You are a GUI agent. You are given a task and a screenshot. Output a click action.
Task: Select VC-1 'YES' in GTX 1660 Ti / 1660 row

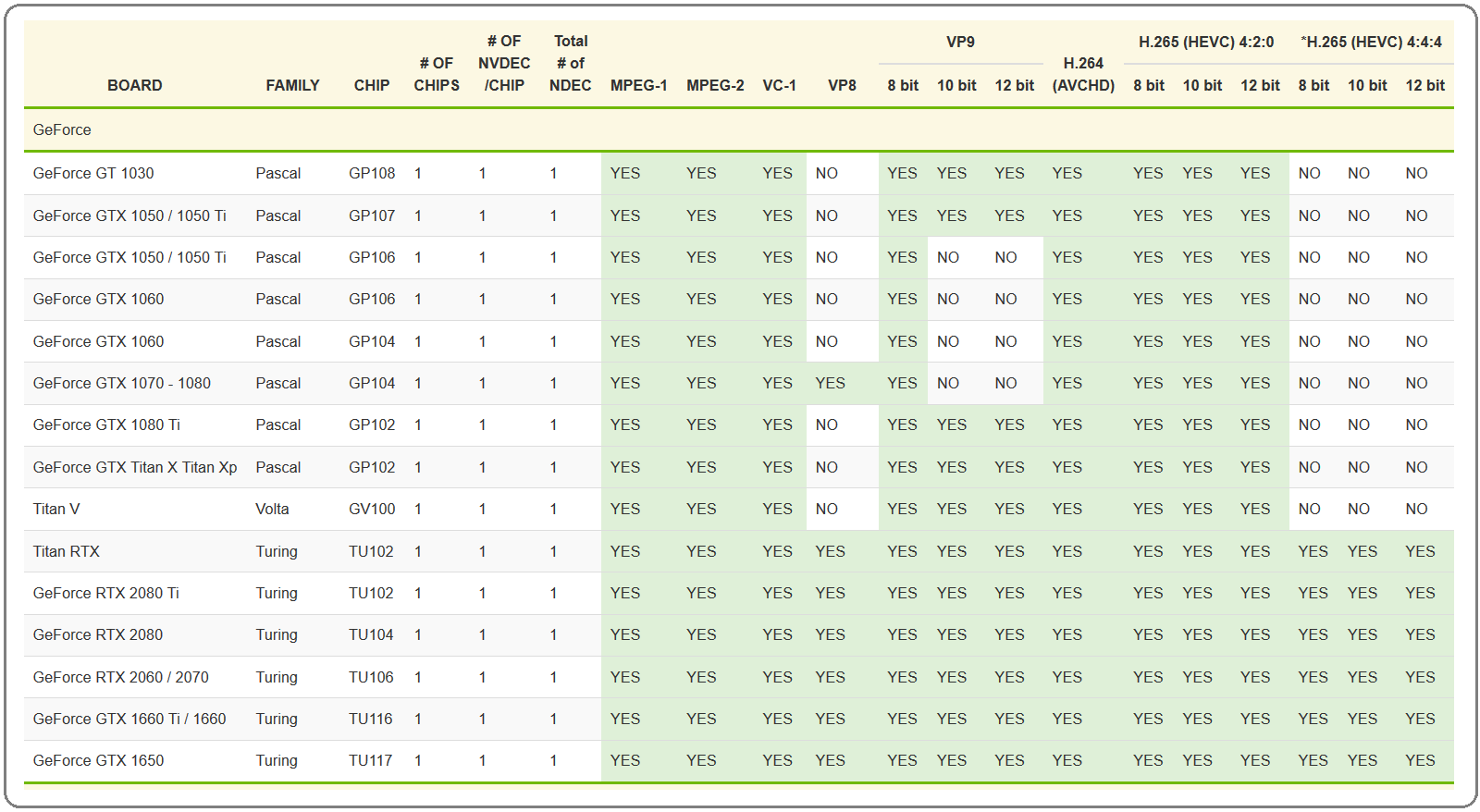[x=777, y=719]
